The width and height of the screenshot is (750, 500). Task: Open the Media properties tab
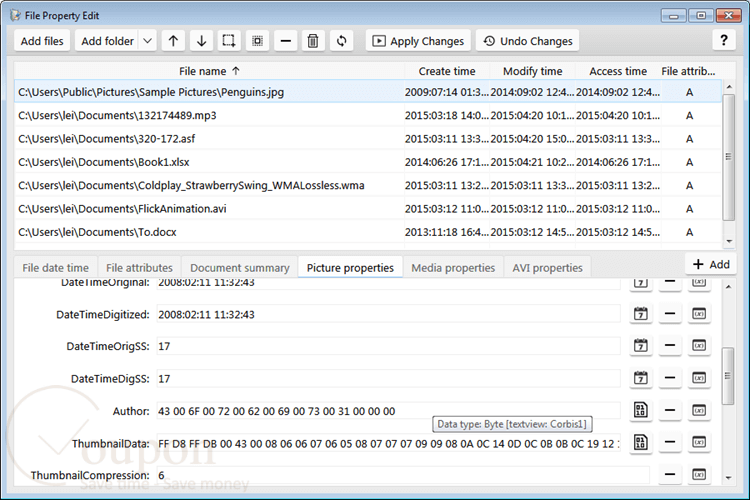tap(453, 267)
